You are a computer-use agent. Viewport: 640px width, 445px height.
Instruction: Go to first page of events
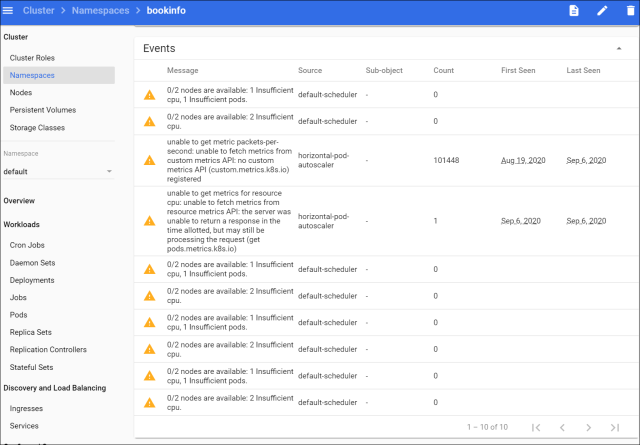point(536,427)
